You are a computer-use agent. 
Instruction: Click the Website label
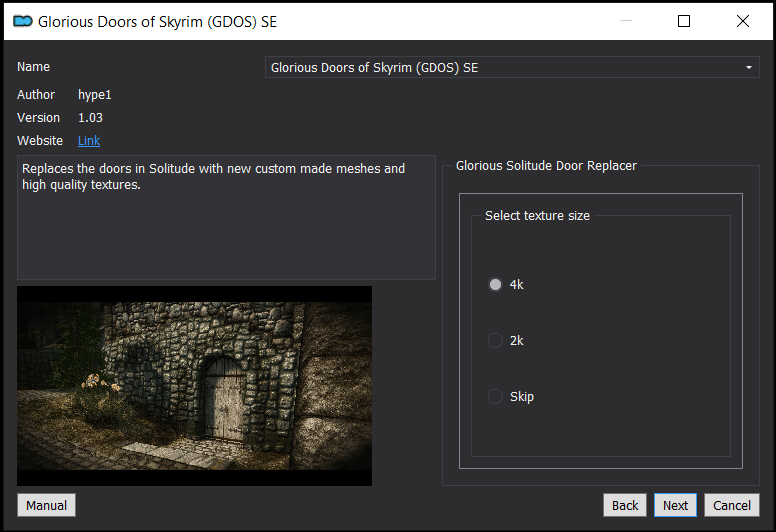40,141
